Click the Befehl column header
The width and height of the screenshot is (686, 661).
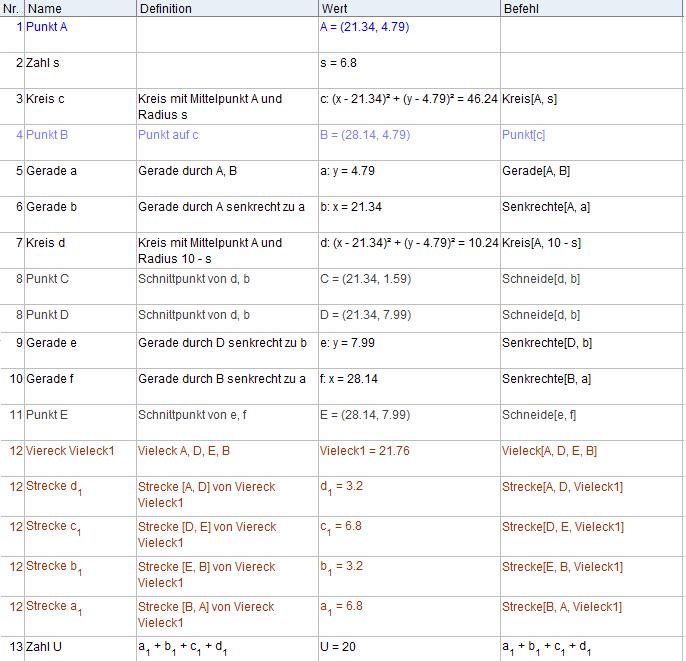pyautogui.click(x=591, y=8)
